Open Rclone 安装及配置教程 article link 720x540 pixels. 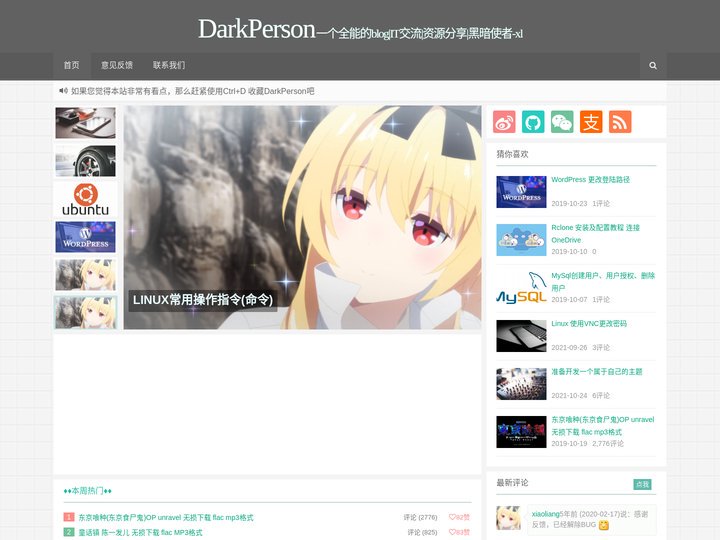tap(596, 234)
